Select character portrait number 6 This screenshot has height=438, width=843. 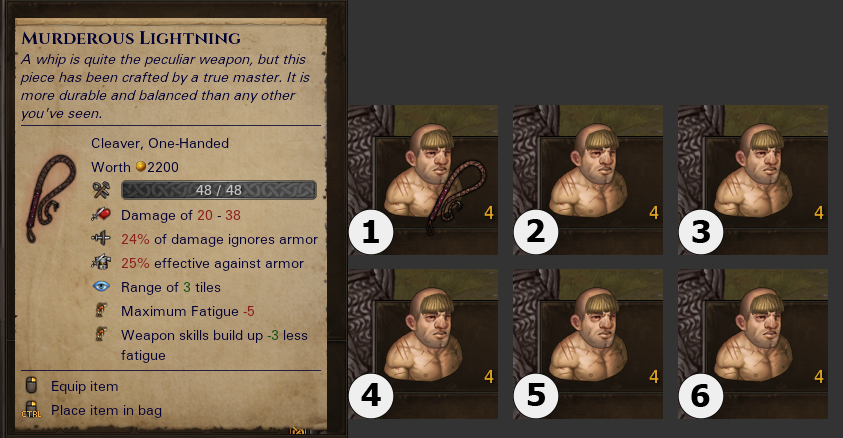[753, 344]
